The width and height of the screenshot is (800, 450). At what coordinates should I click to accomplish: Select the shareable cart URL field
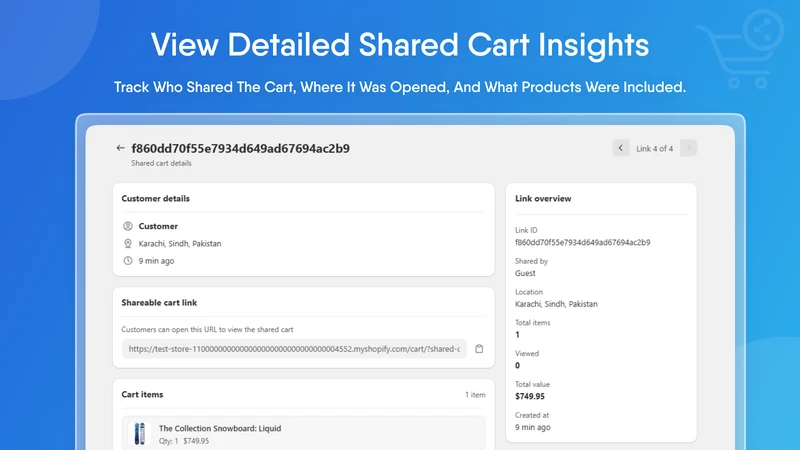pyautogui.click(x=294, y=349)
